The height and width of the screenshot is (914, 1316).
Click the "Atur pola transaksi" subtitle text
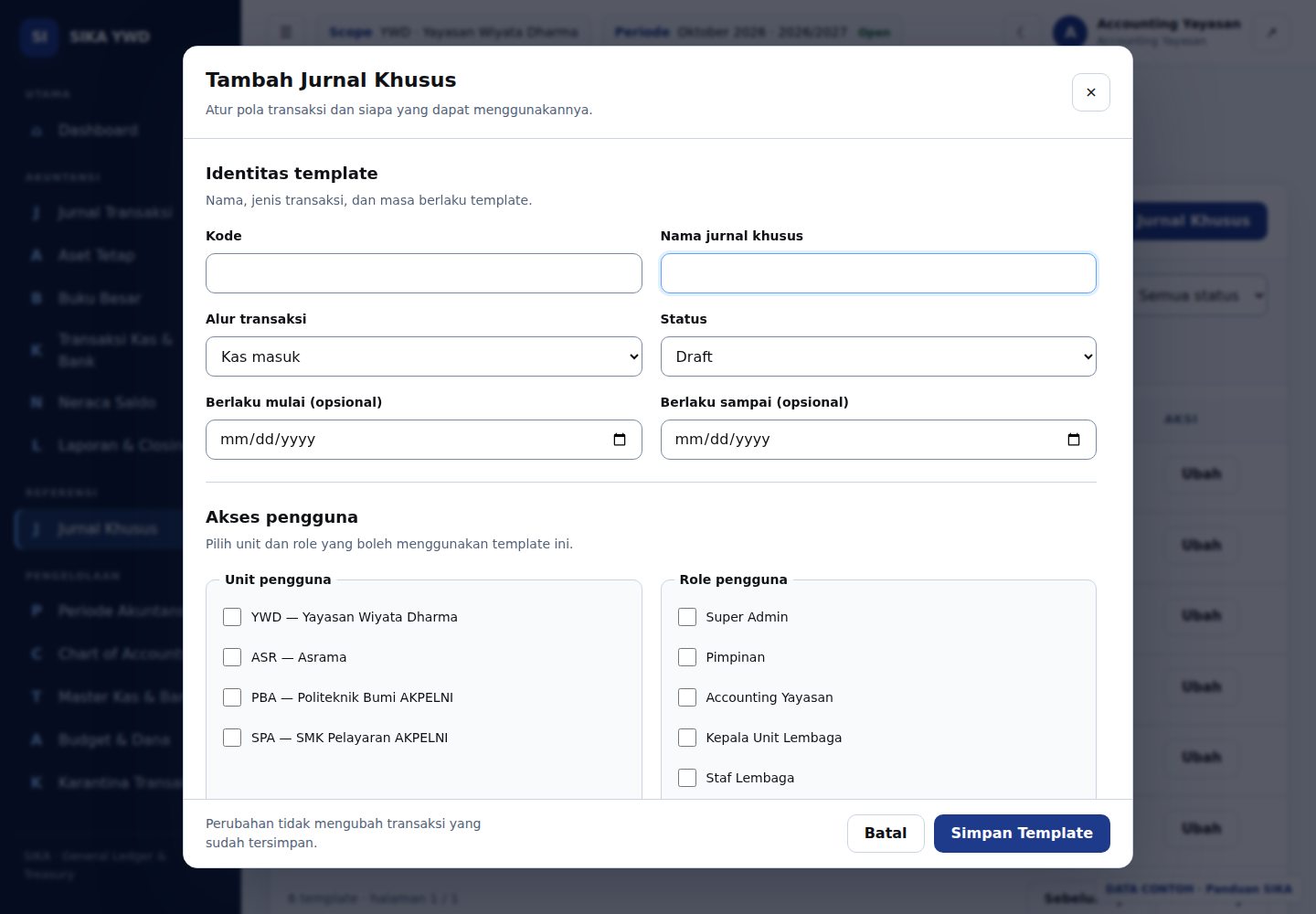(398, 110)
